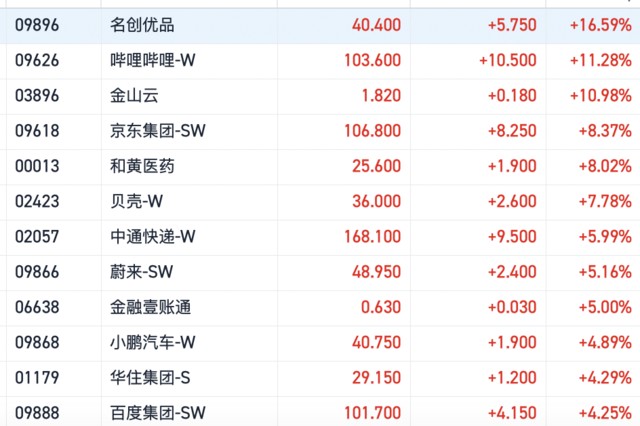Select the 金山云 row
Viewport: 640px width, 426px height.
click(134, 96)
